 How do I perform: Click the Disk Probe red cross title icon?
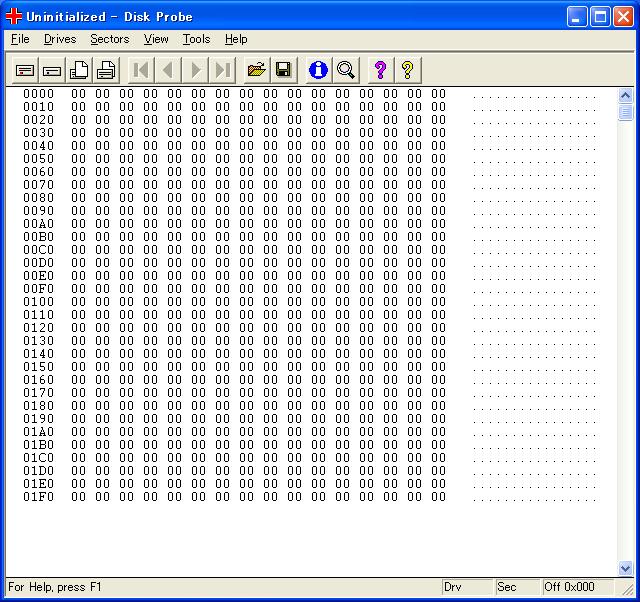click(x=14, y=16)
